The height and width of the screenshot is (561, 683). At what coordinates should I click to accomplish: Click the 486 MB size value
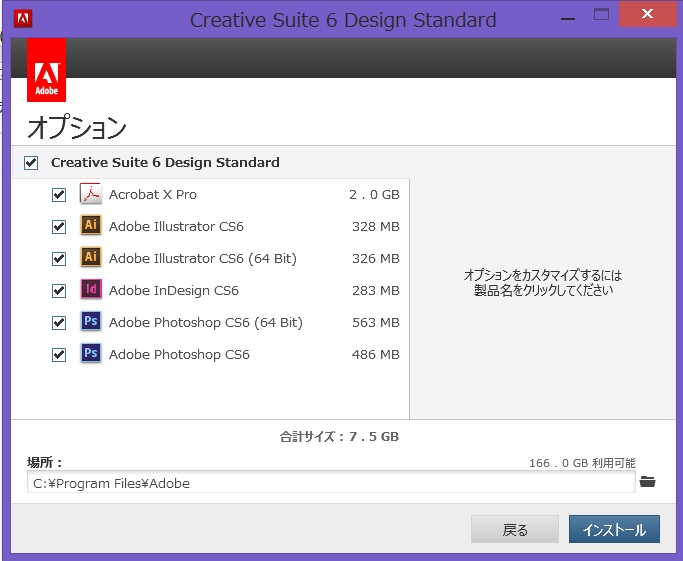pos(375,354)
